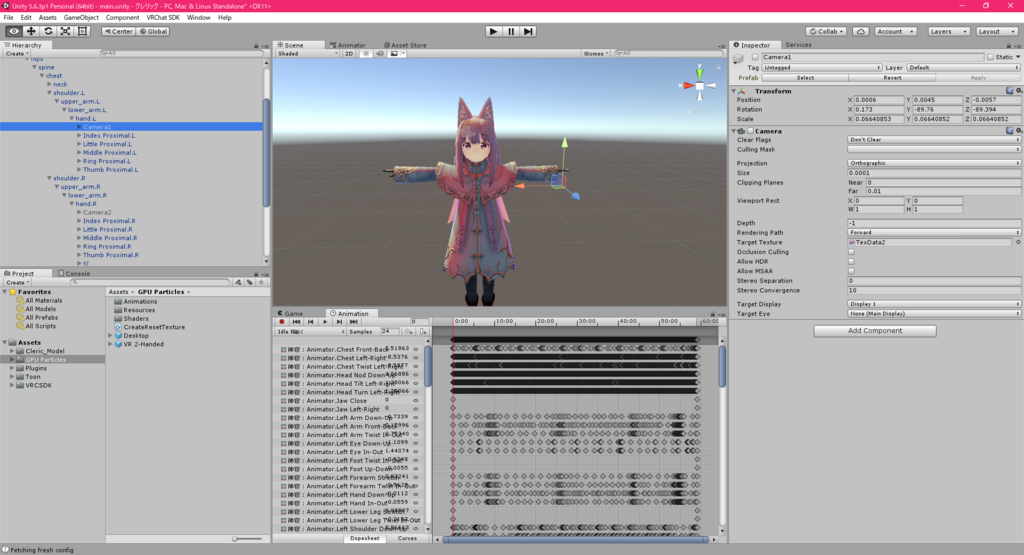Click the Pause button in the top toolbar
Screen dimensions: 1024x555
coord(511,31)
